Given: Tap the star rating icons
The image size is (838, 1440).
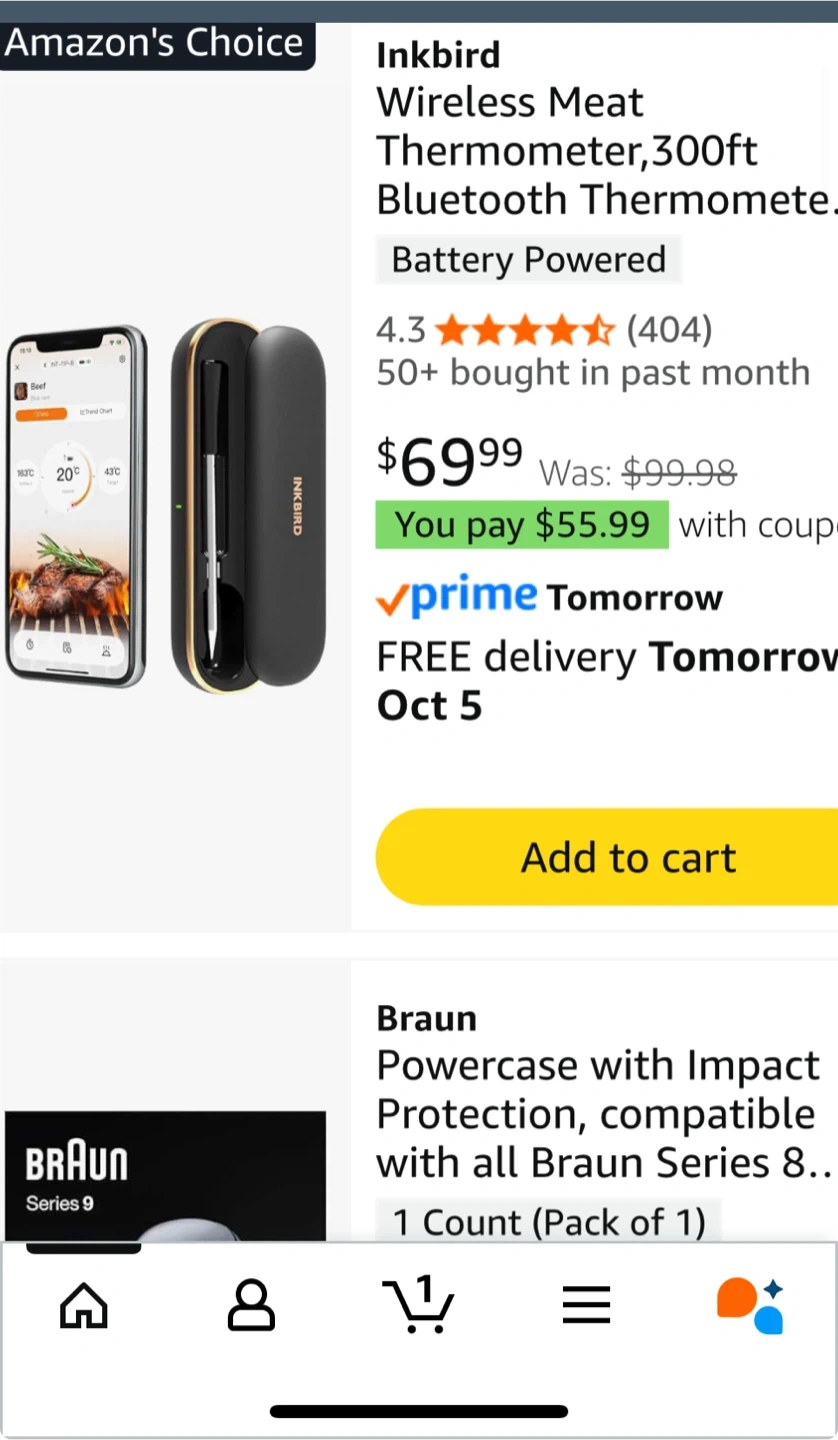Looking at the screenshot, I should pyautogui.click(x=525, y=329).
